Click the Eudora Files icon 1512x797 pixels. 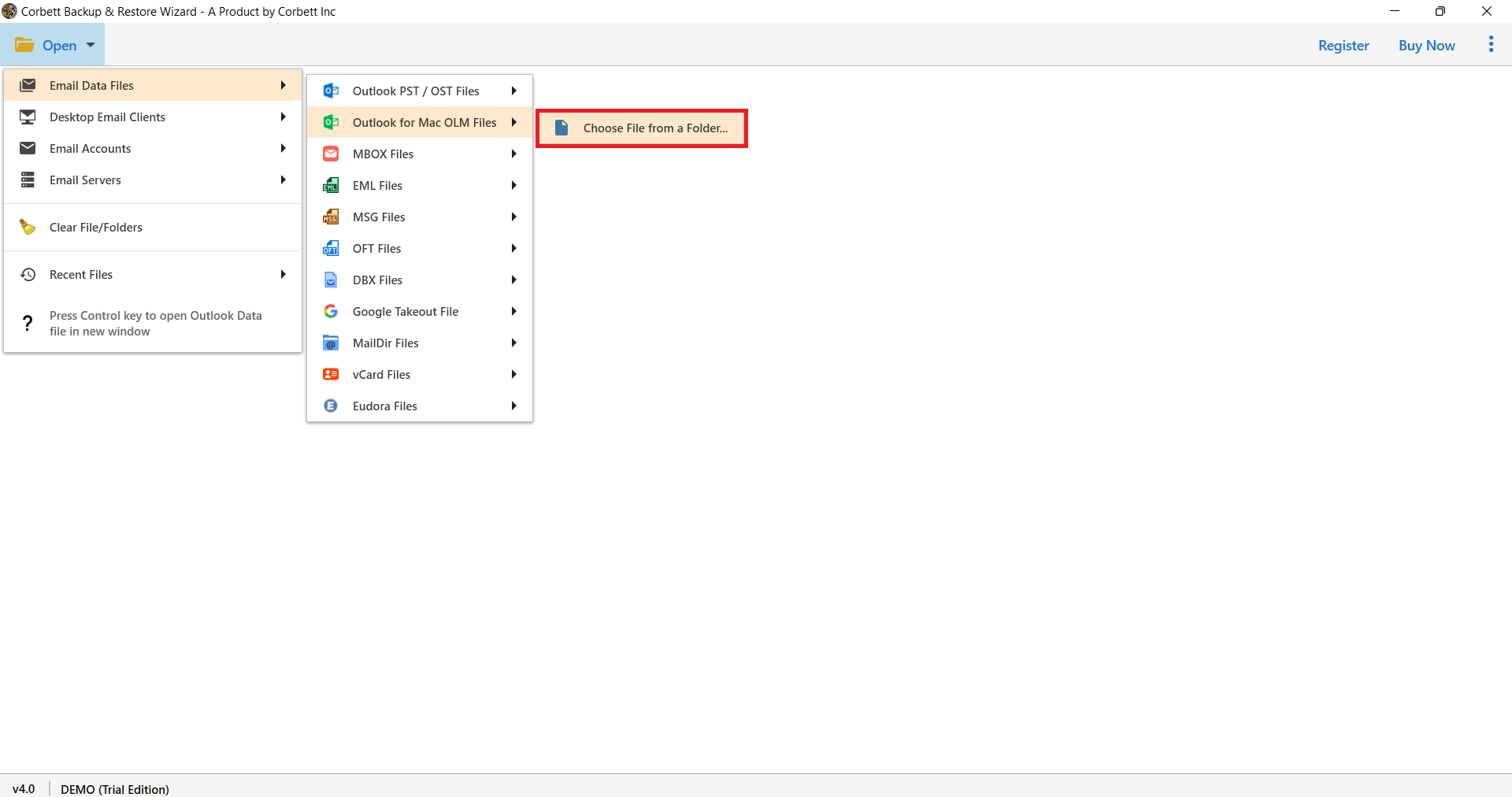coord(331,406)
